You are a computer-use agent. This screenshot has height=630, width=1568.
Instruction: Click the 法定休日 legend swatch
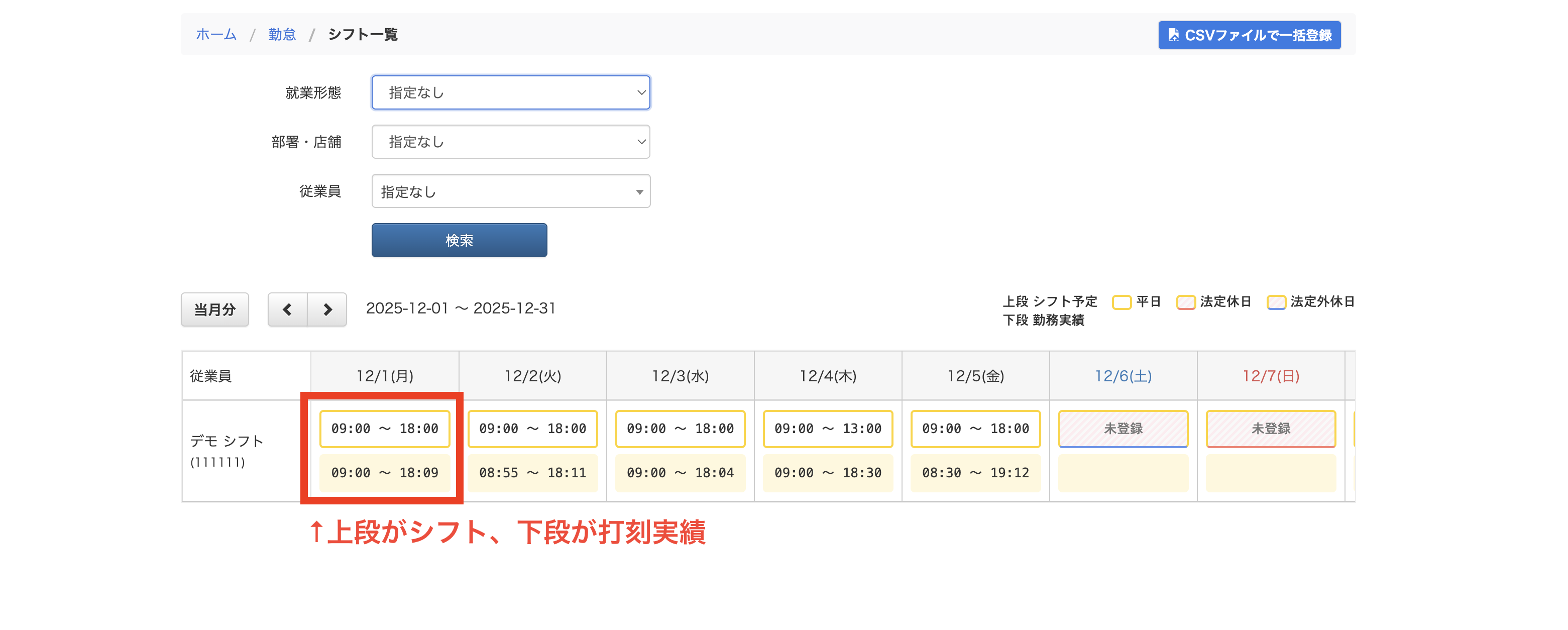[1186, 302]
